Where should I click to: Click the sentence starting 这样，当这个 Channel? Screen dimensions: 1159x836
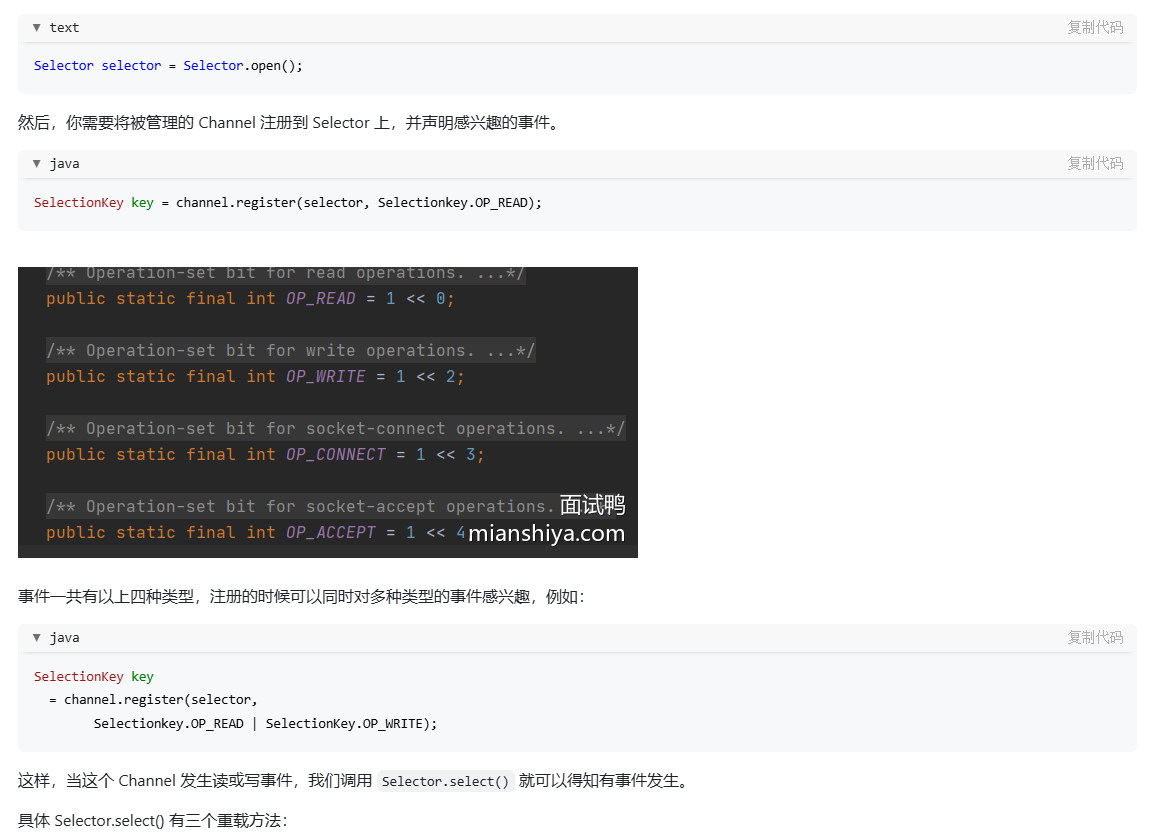coord(356,781)
